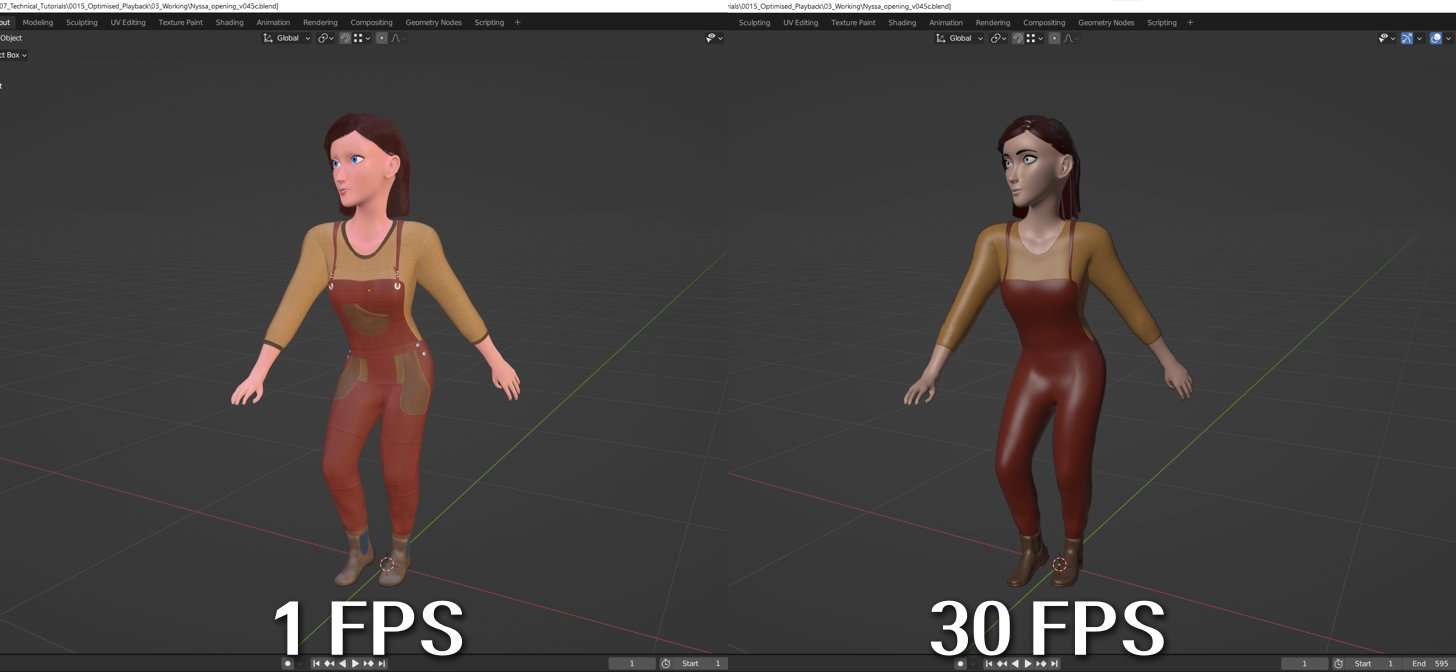The width and height of the screenshot is (1456, 672).
Task: Jump to end frame in right window
Action: point(1054,663)
